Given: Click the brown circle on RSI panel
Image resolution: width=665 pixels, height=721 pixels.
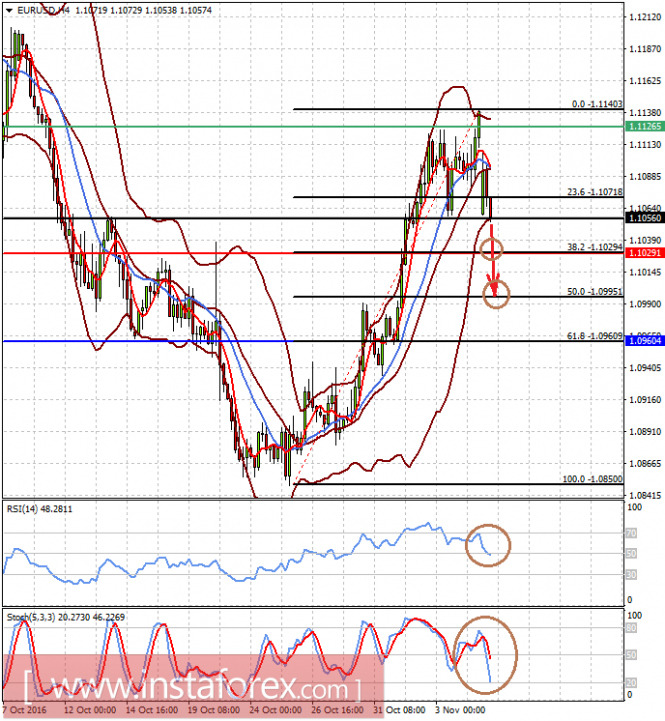Looking at the screenshot, I should coord(488,545).
